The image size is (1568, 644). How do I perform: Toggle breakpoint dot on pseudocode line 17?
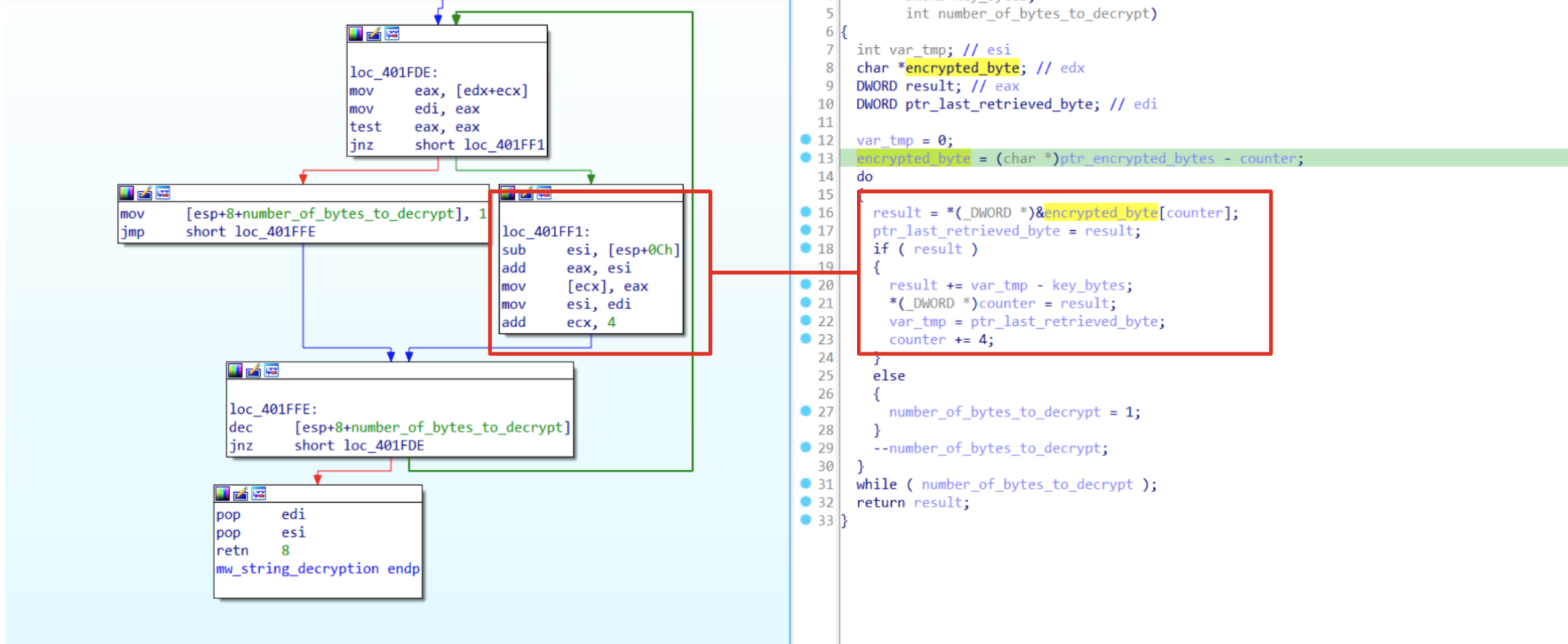click(x=806, y=230)
